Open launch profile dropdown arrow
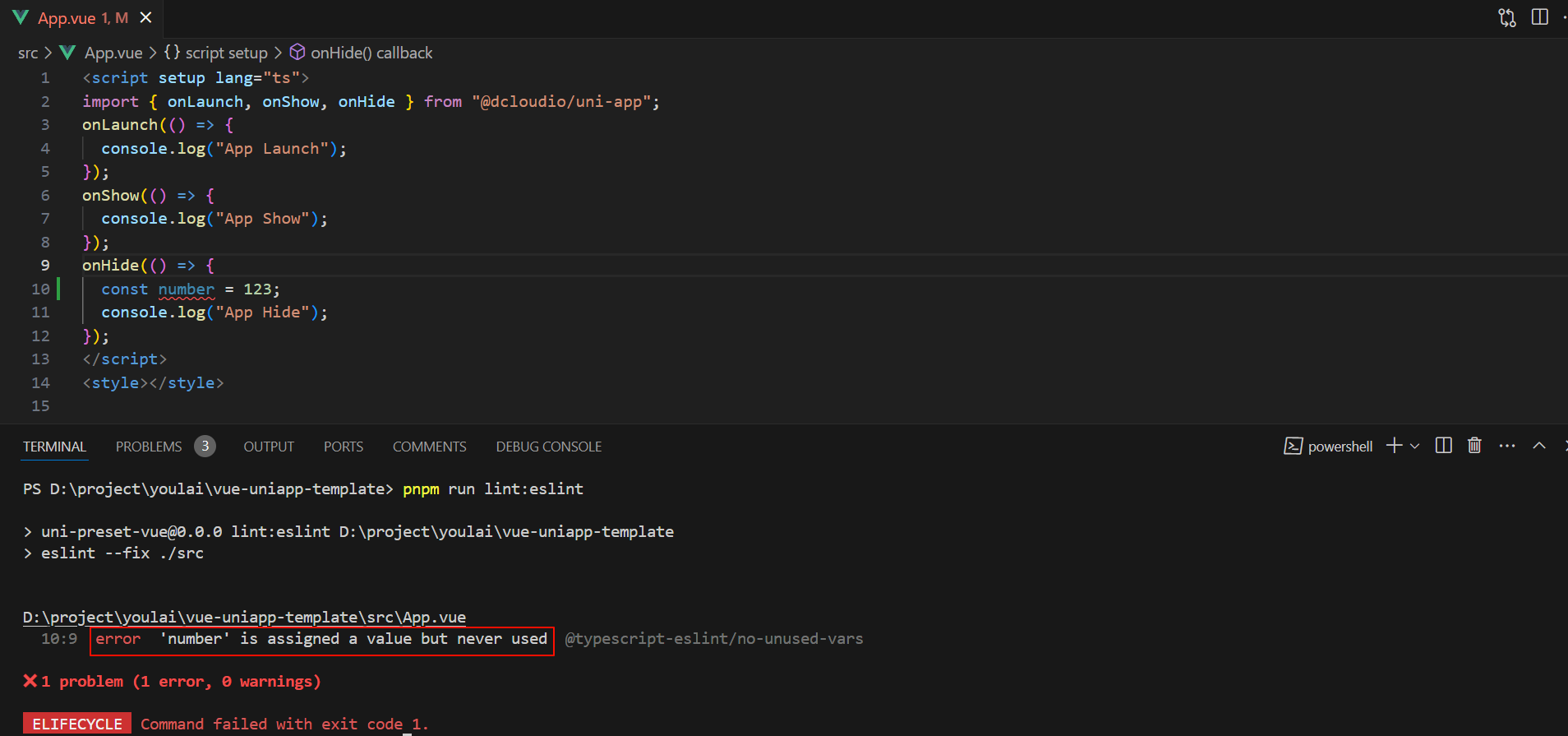Screen dimensions: 1568x736 tap(1414, 446)
